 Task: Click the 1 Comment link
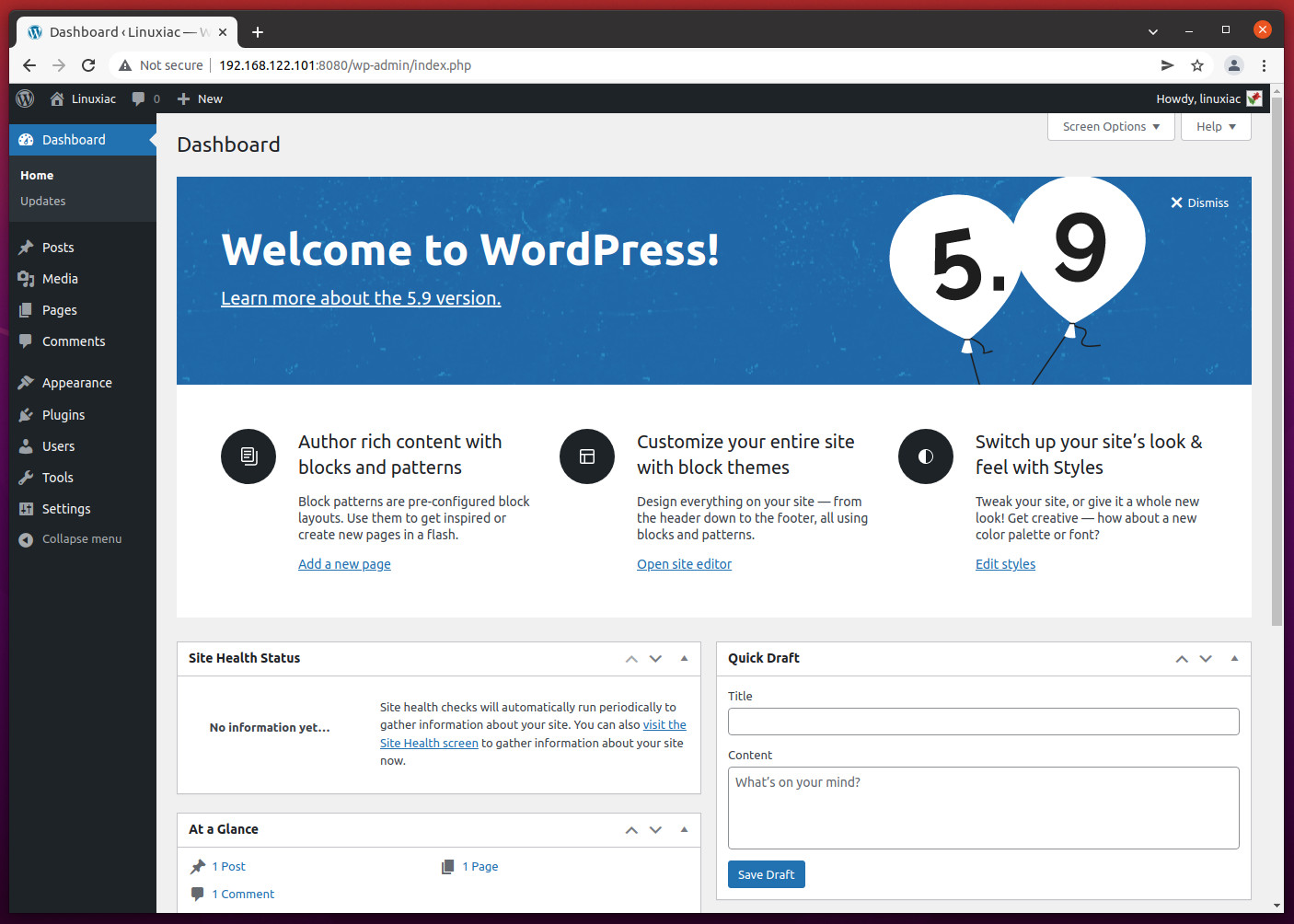243,895
